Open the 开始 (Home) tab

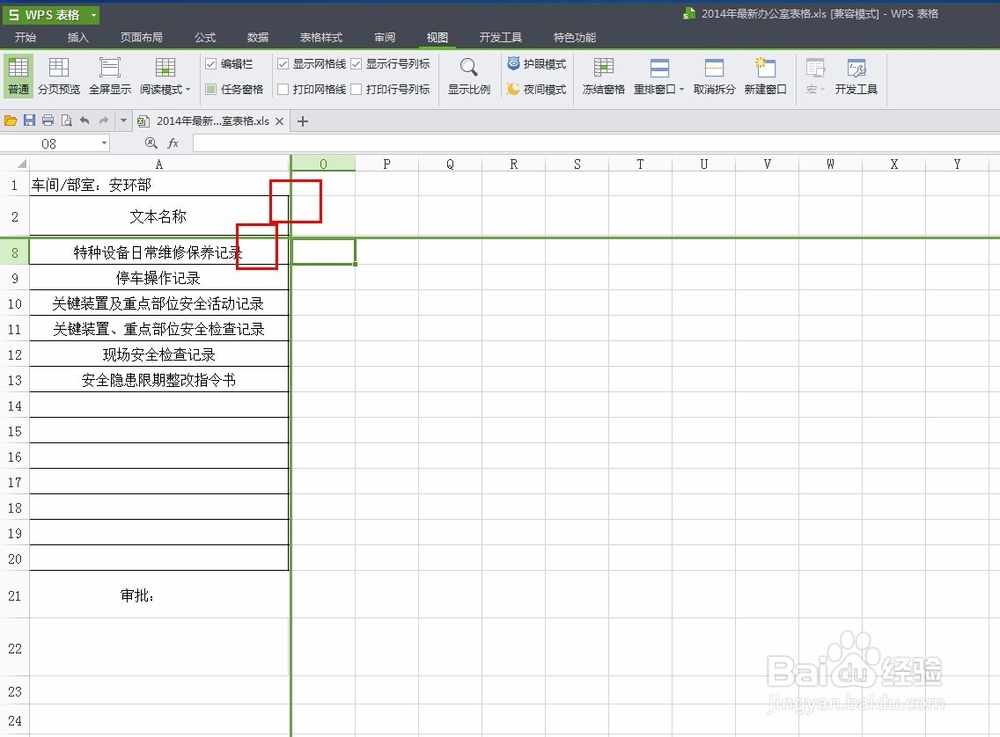click(26, 38)
